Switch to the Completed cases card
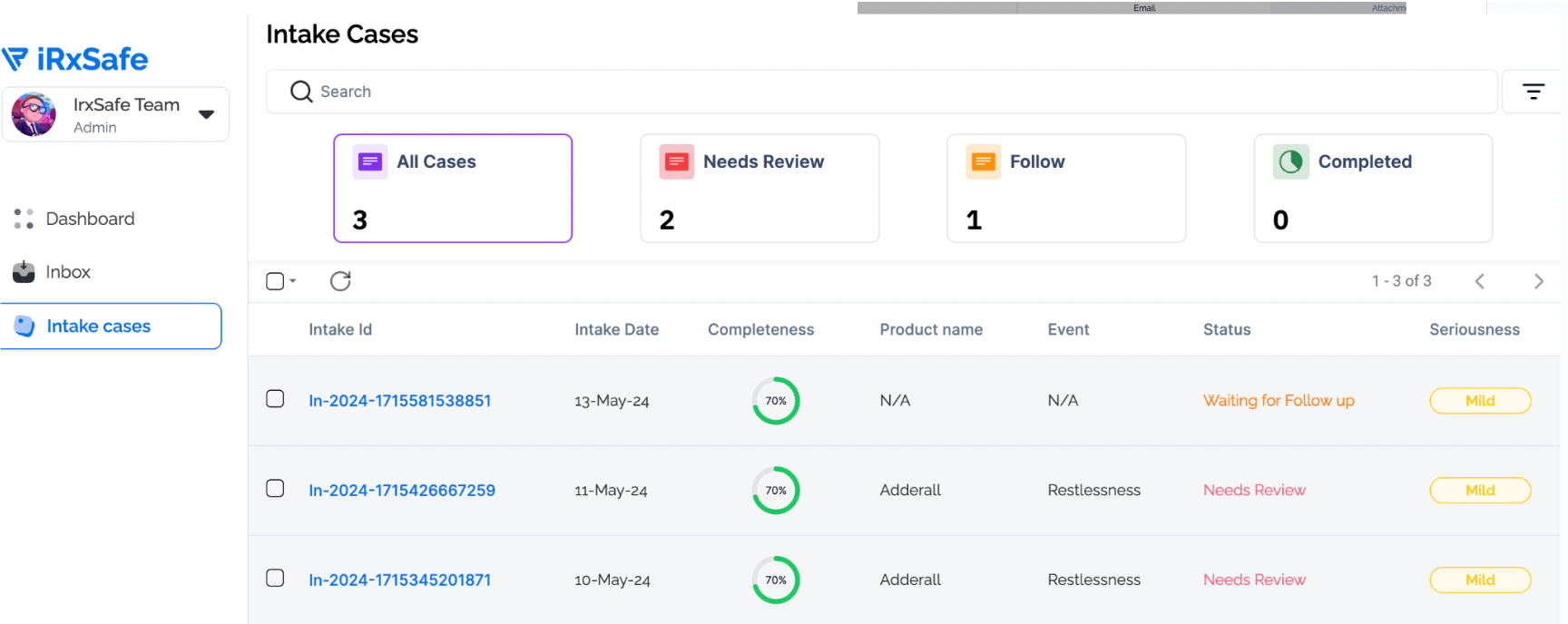 point(1372,189)
